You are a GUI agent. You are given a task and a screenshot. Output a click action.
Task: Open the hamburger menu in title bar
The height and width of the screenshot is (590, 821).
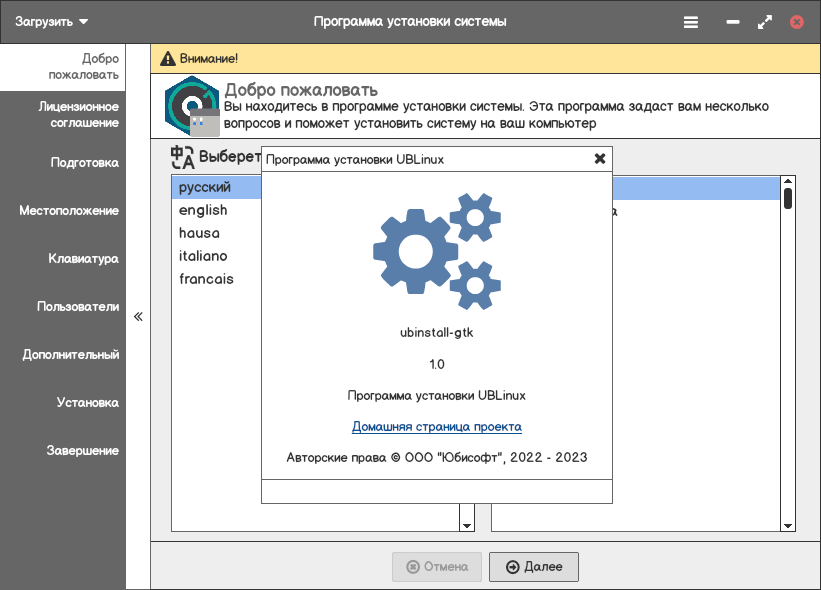pyautogui.click(x=691, y=22)
